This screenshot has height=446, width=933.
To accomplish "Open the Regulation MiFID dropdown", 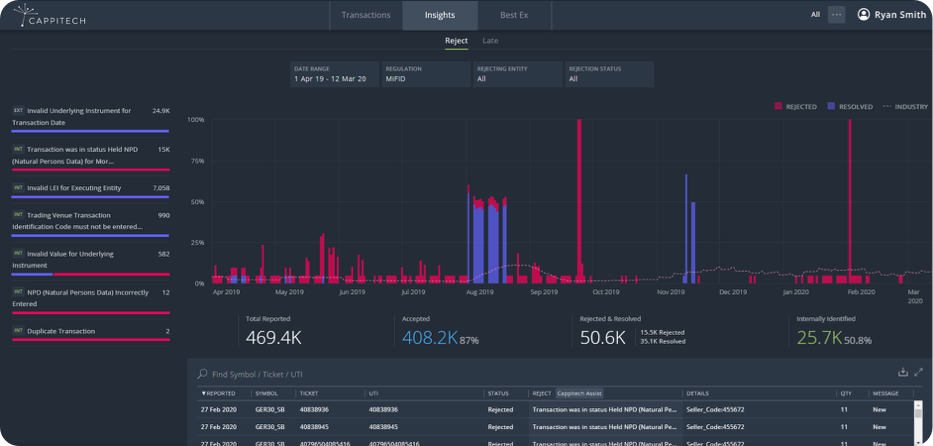I will click(x=426, y=74).
